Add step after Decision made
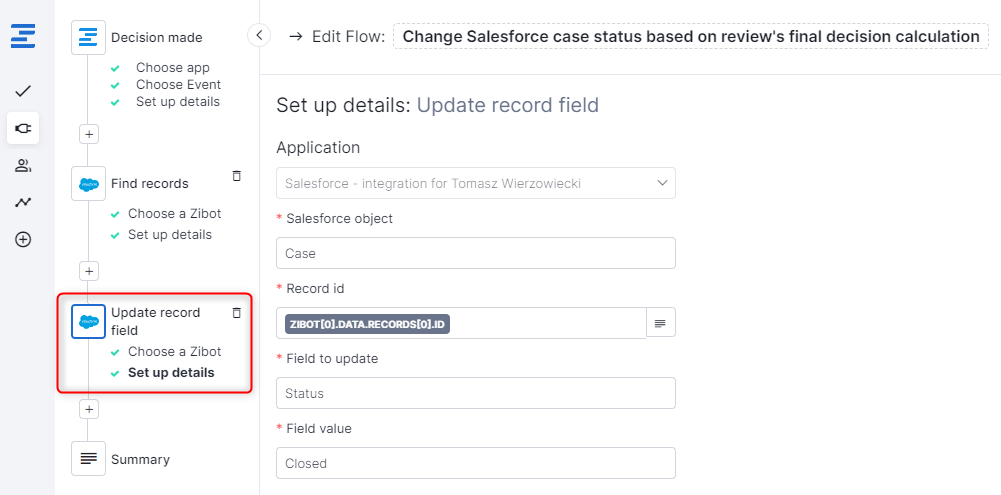Screen dimensions: 1001x495 tap(89, 133)
